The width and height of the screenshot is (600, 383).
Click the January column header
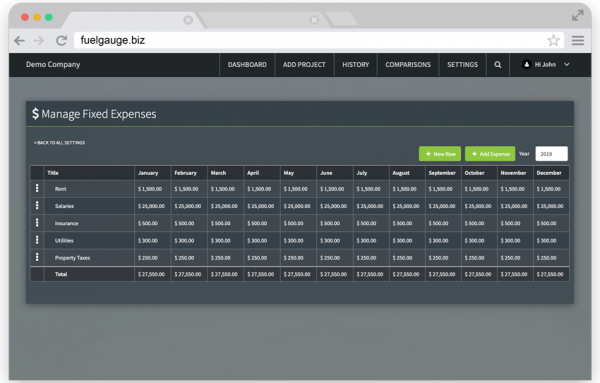[153, 173]
